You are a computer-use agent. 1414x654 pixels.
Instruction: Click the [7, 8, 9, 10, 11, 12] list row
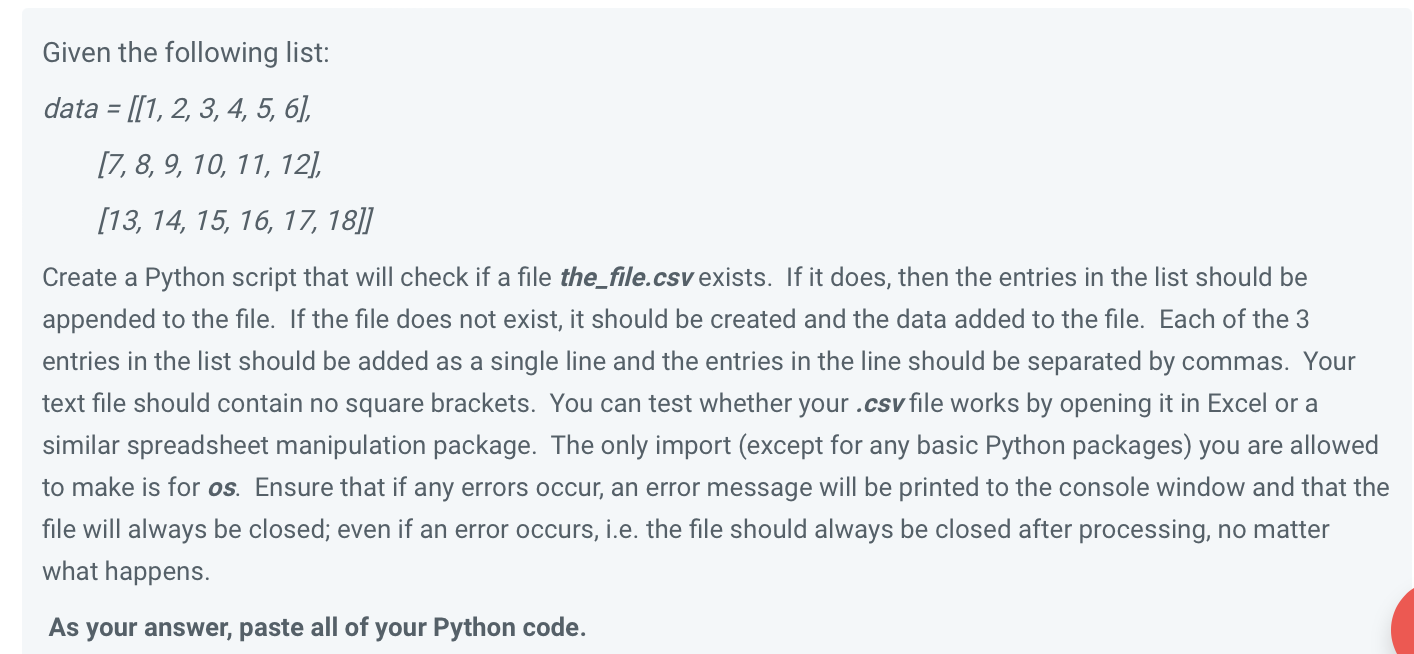(x=209, y=163)
